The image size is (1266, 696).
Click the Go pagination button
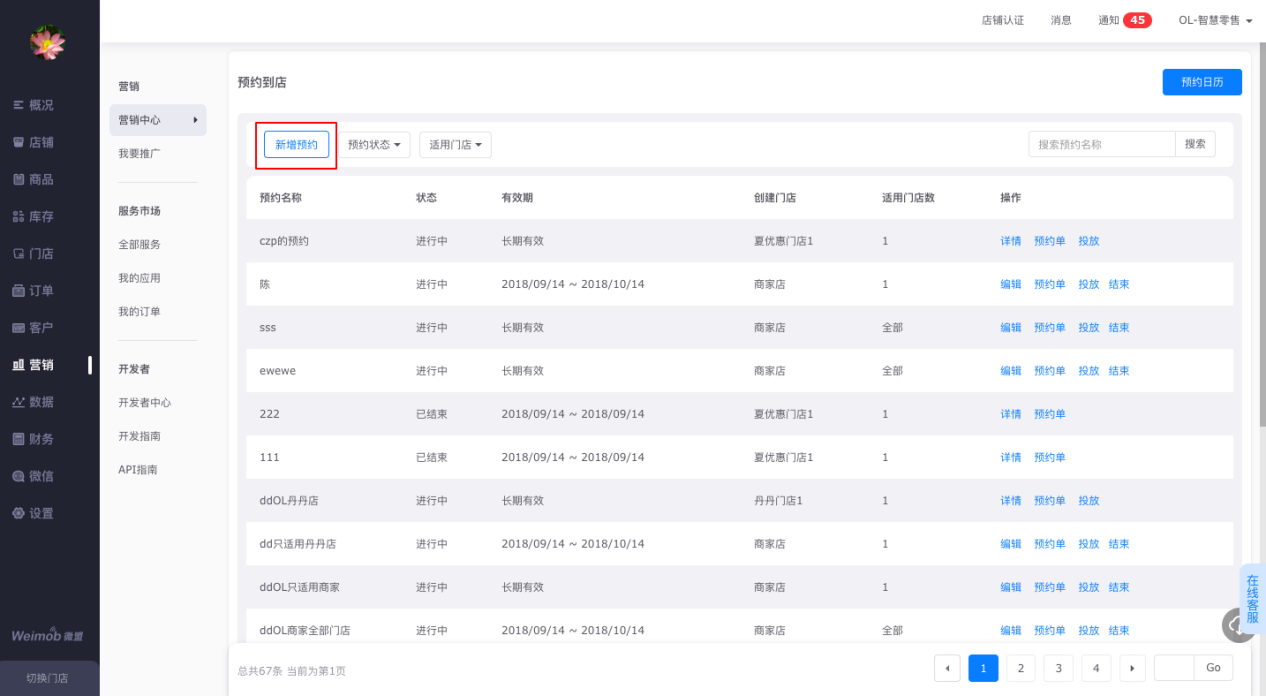point(1213,668)
